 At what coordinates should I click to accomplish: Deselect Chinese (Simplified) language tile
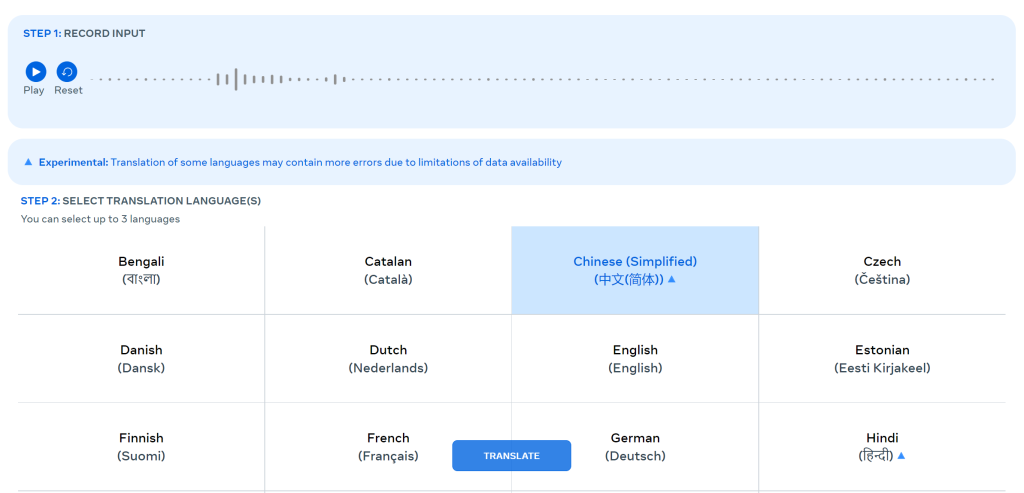pyautogui.click(x=634, y=270)
